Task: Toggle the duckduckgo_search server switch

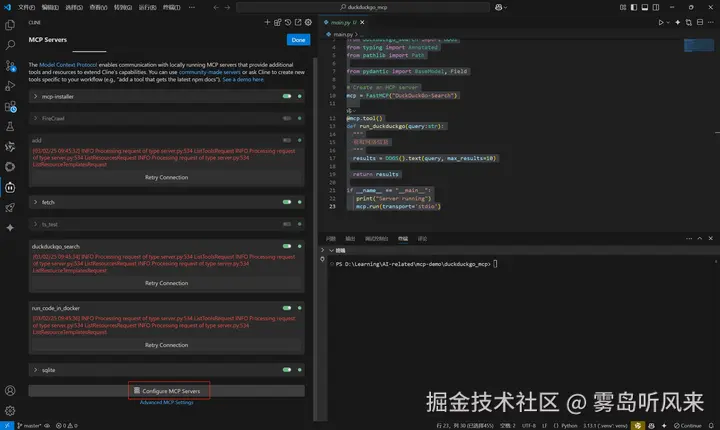Action: (287, 246)
